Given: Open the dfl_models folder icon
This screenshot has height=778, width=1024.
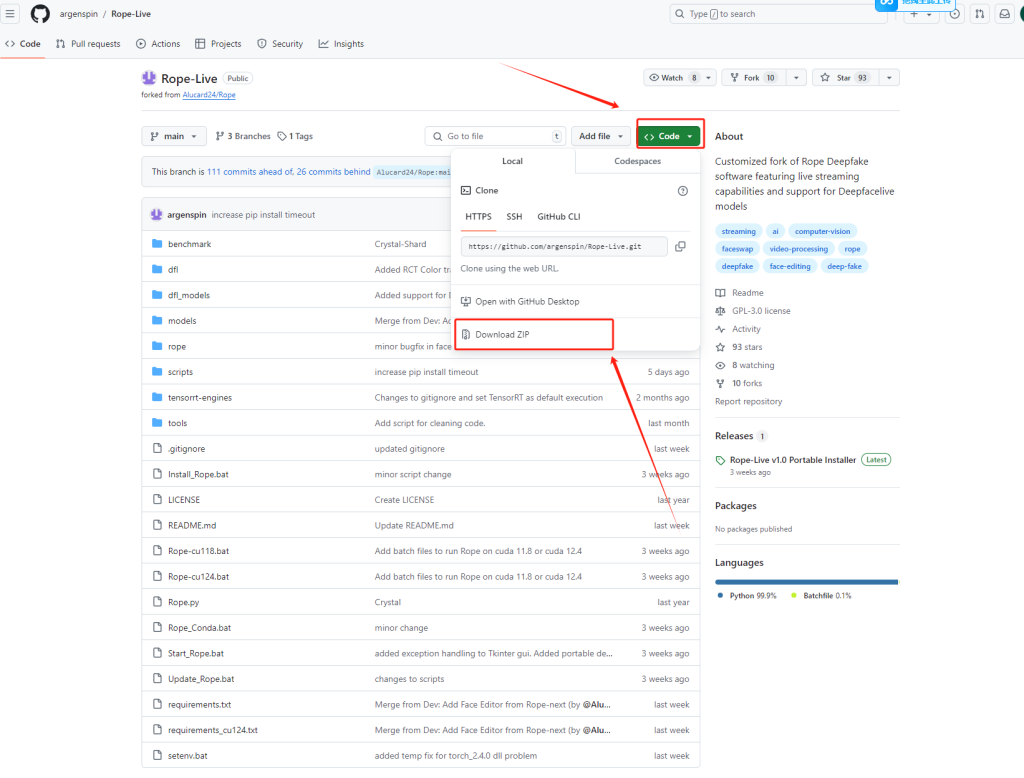Looking at the screenshot, I should pos(157,295).
